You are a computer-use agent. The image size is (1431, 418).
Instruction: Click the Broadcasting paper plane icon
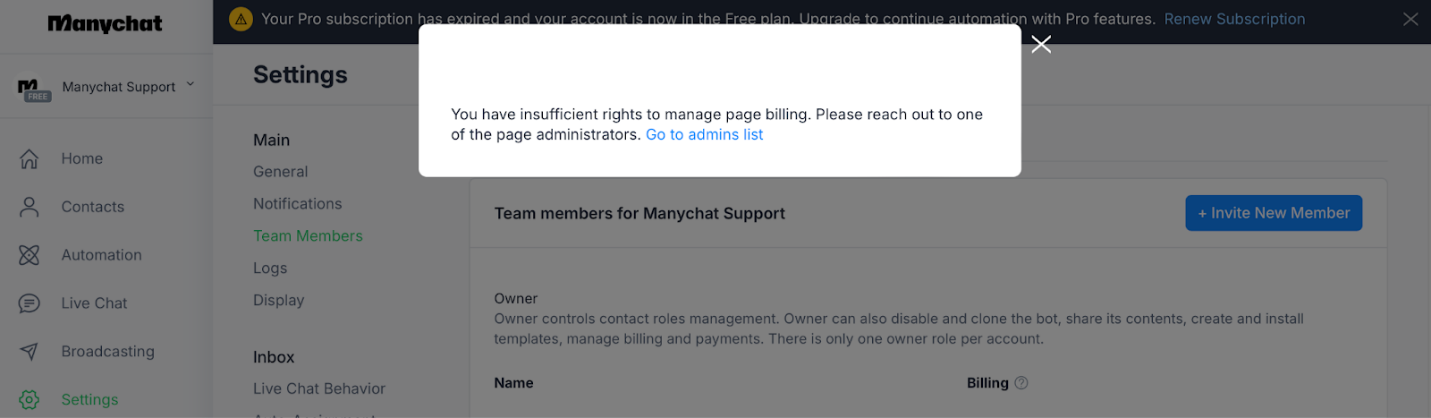pos(30,351)
